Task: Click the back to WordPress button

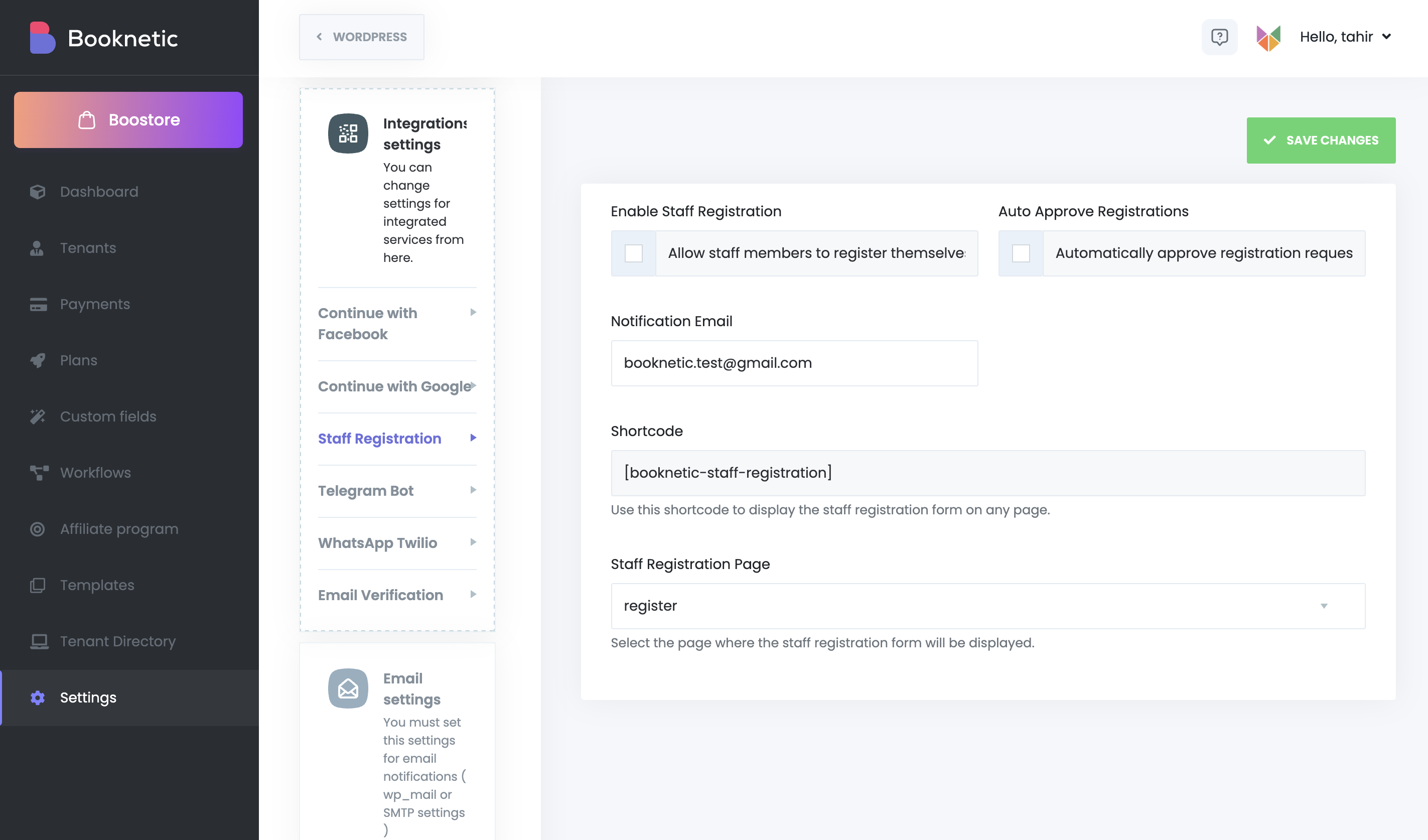Action: click(362, 37)
